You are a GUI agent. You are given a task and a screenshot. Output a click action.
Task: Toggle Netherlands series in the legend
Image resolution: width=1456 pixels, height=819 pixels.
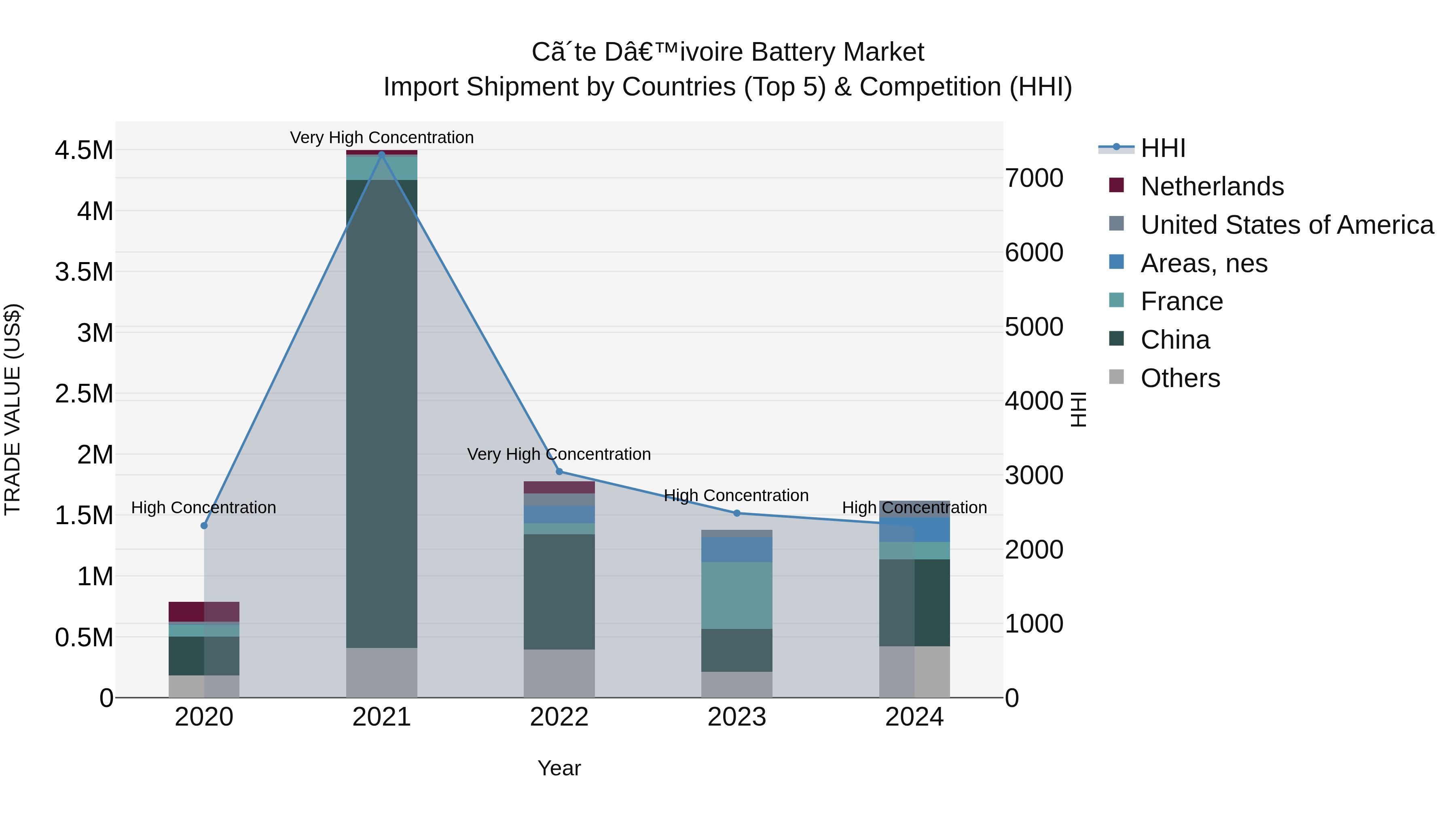tap(1197, 186)
